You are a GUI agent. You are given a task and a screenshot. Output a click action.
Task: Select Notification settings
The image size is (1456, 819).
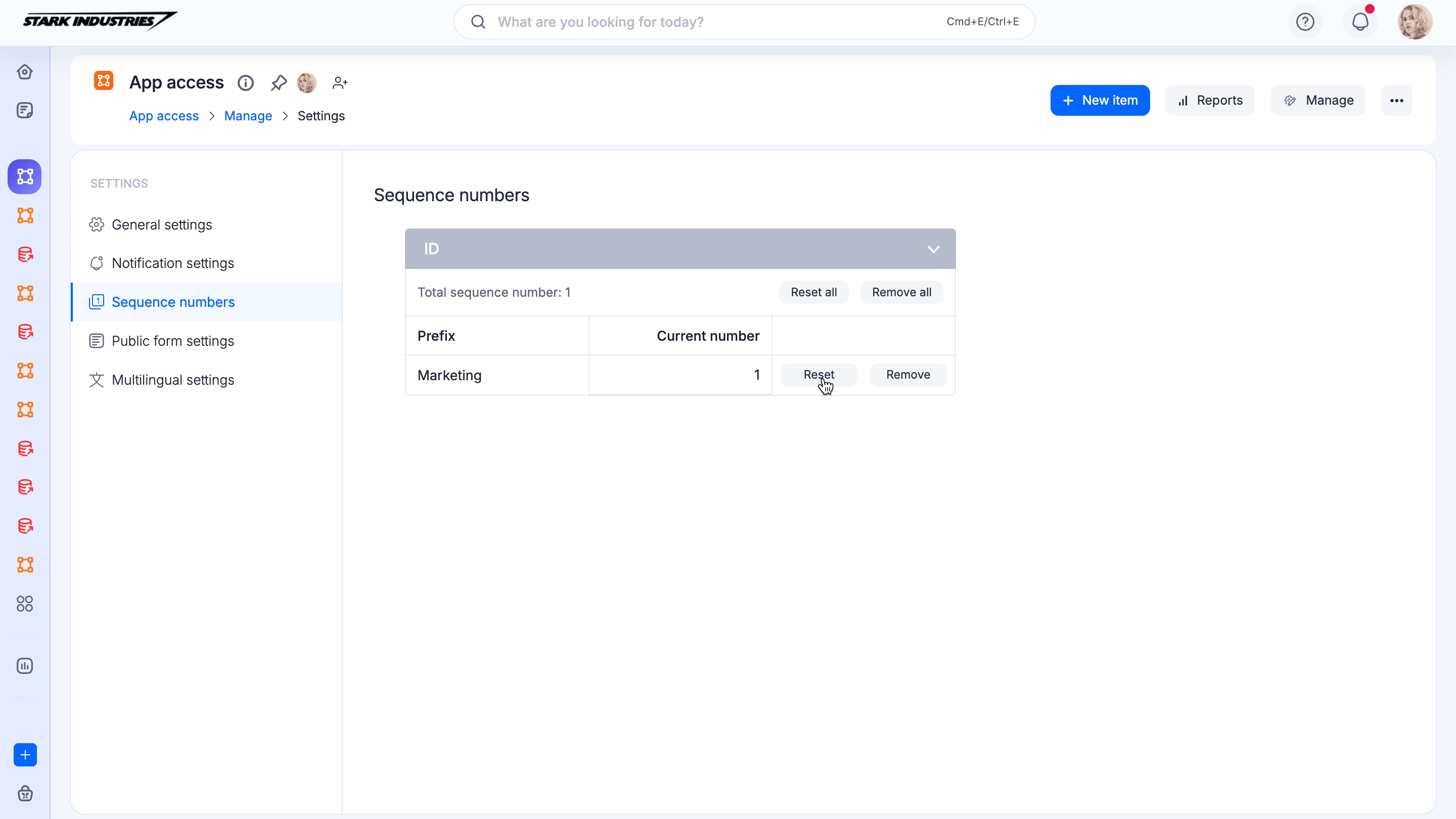pyautogui.click(x=172, y=263)
